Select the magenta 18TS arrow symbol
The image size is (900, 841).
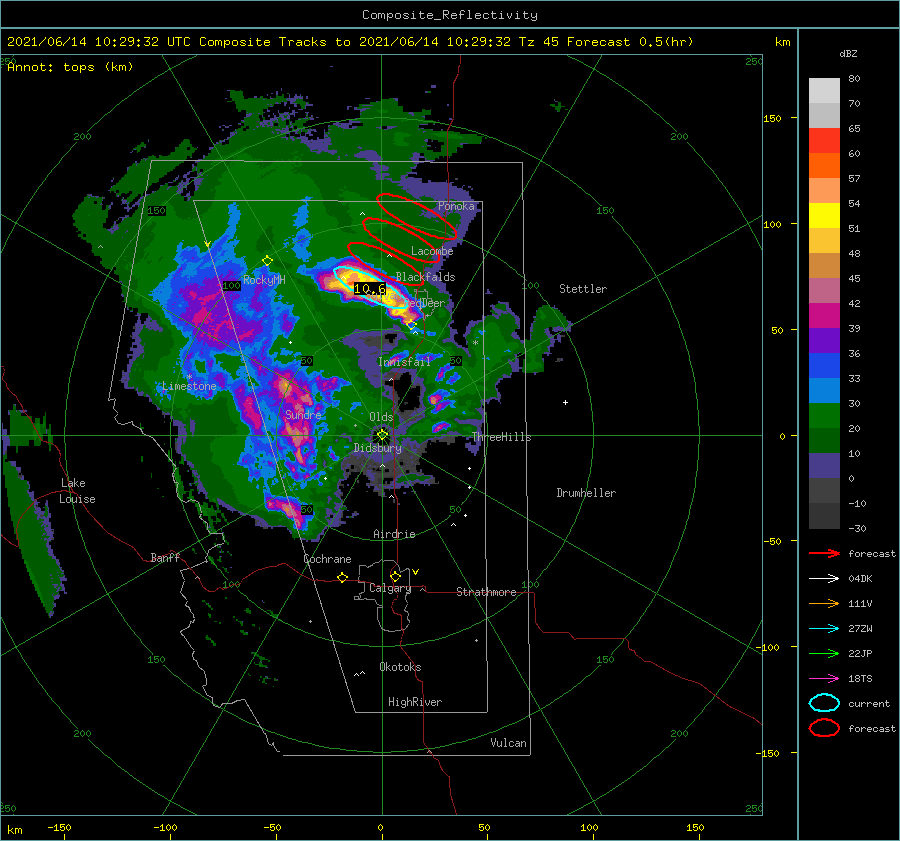[824, 679]
